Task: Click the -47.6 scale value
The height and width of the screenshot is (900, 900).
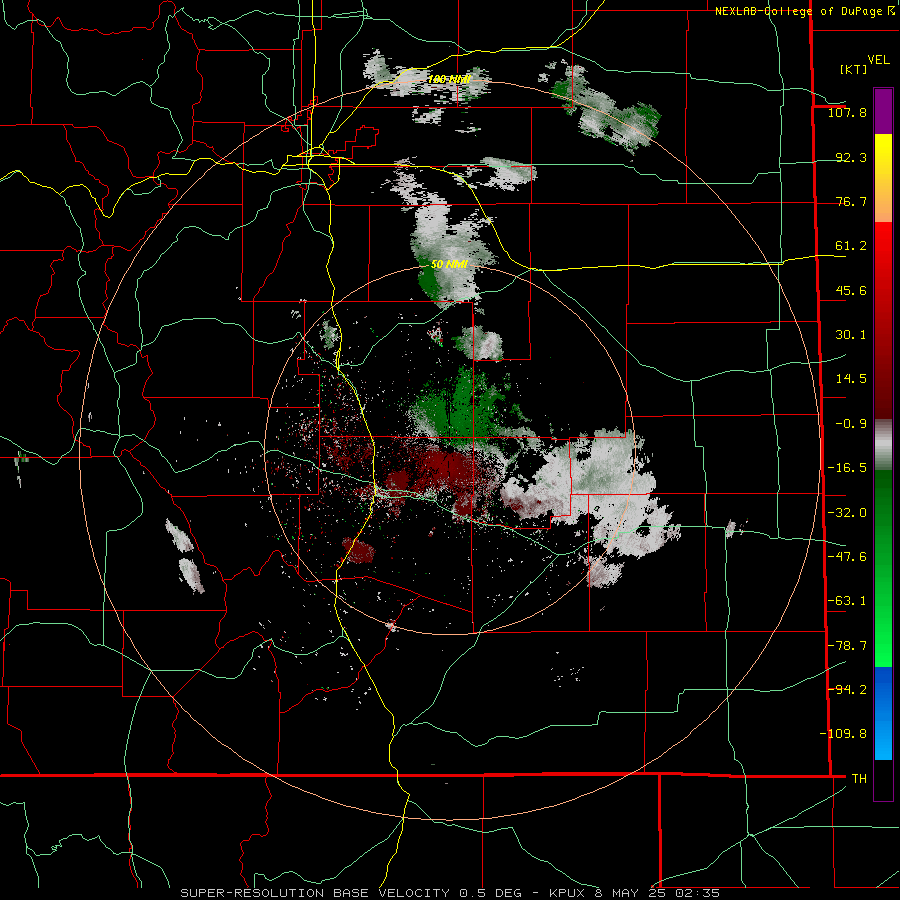Action: click(847, 557)
